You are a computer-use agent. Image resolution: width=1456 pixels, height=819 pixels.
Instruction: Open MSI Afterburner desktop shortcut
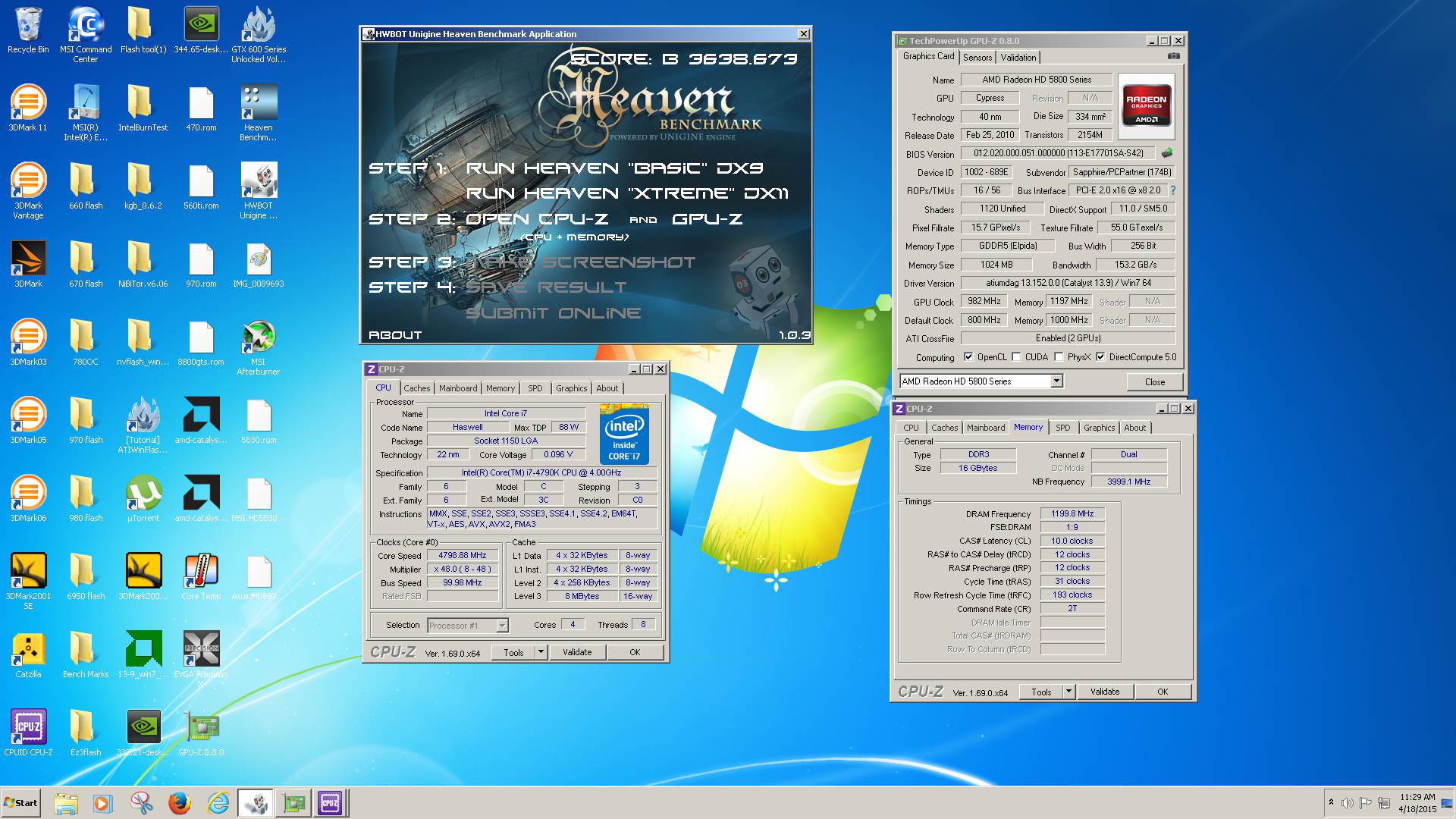click(259, 347)
